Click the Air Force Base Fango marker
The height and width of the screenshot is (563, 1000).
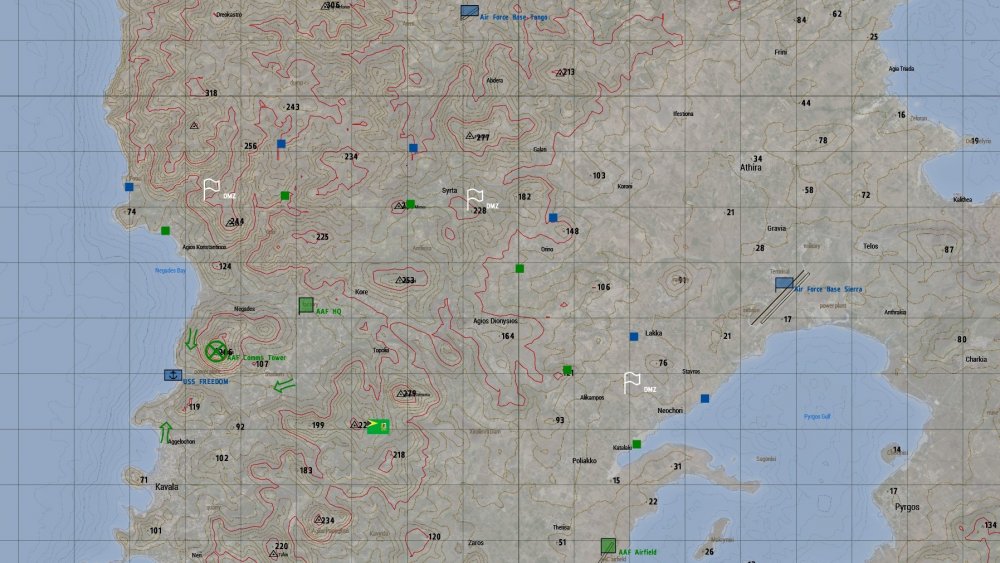(x=469, y=12)
